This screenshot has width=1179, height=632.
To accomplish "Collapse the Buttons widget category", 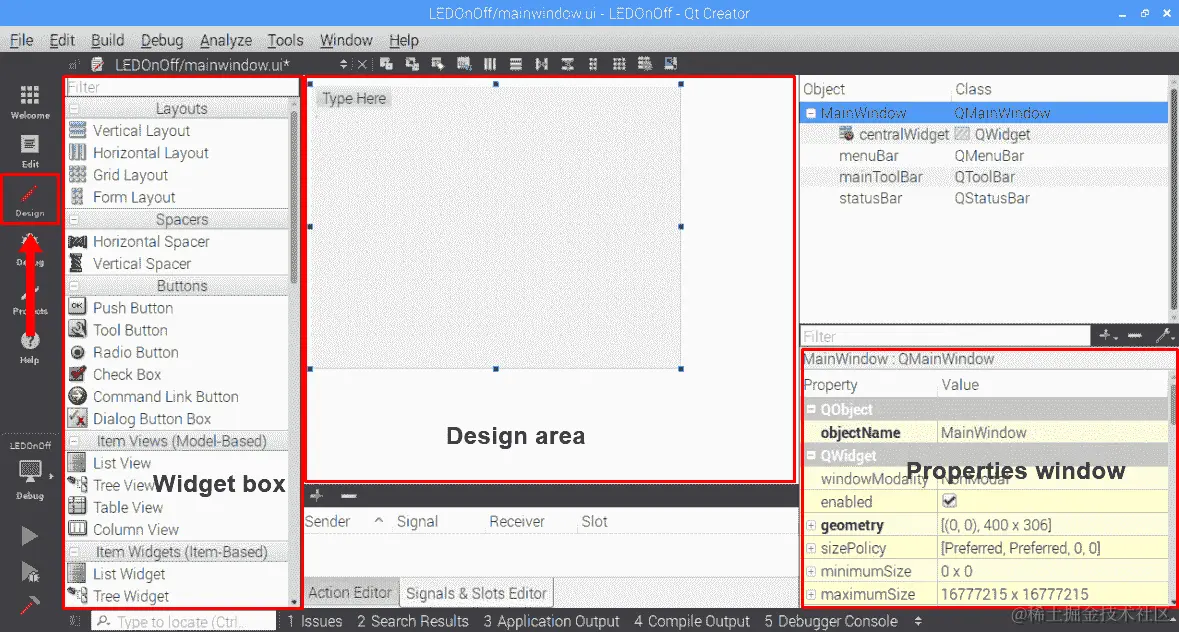I will click(74, 286).
